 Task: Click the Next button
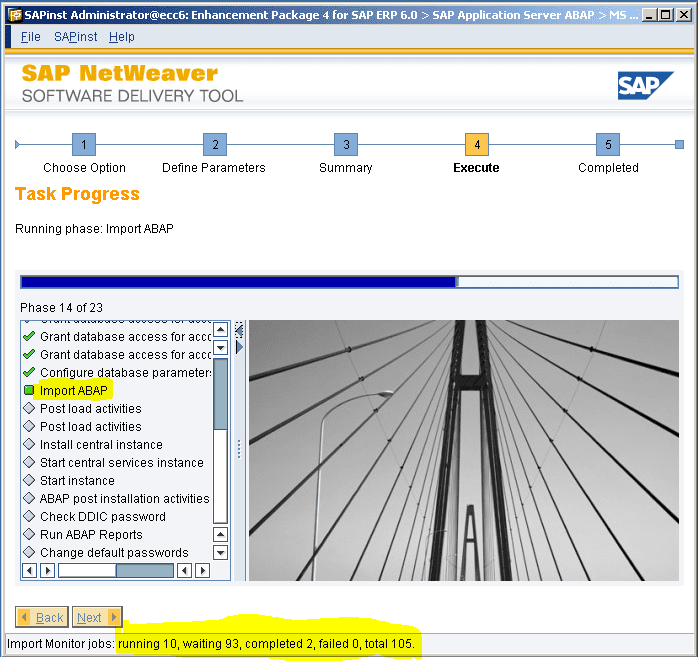[x=97, y=617]
